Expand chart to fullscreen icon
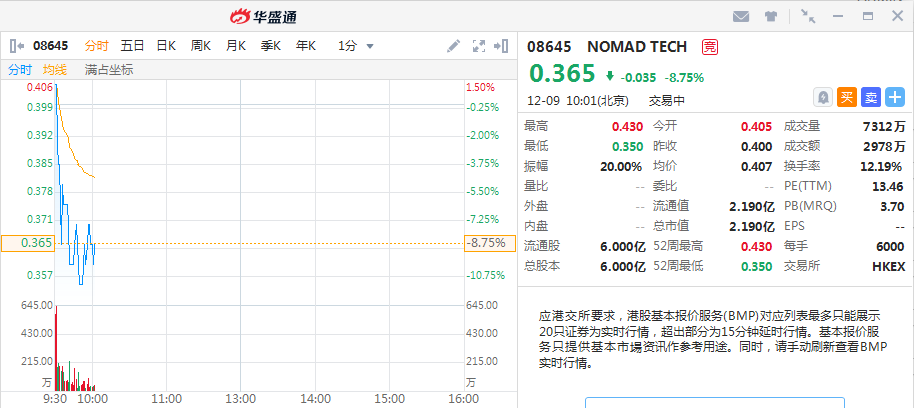The width and height of the screenshot is (914, 408). click(x=478, y=46)
